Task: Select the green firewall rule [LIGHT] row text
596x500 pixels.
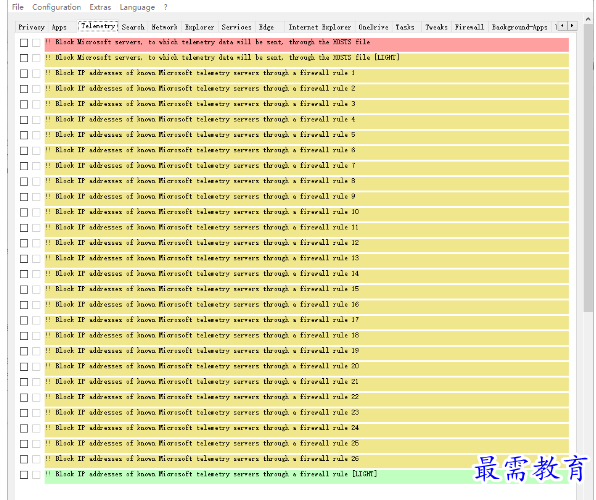Action: (x=211, y=474)
